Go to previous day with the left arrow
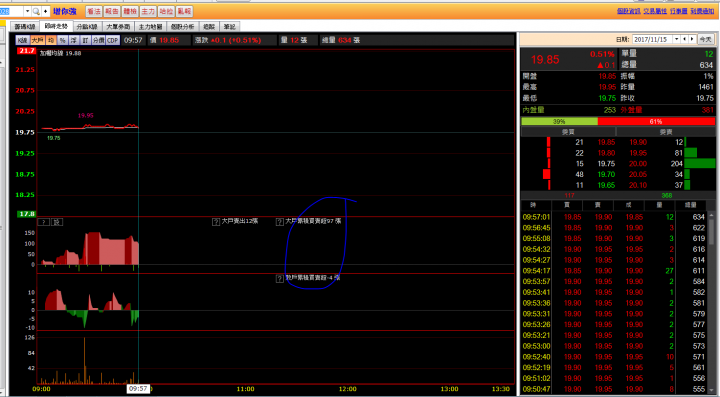 pos(685,39)
